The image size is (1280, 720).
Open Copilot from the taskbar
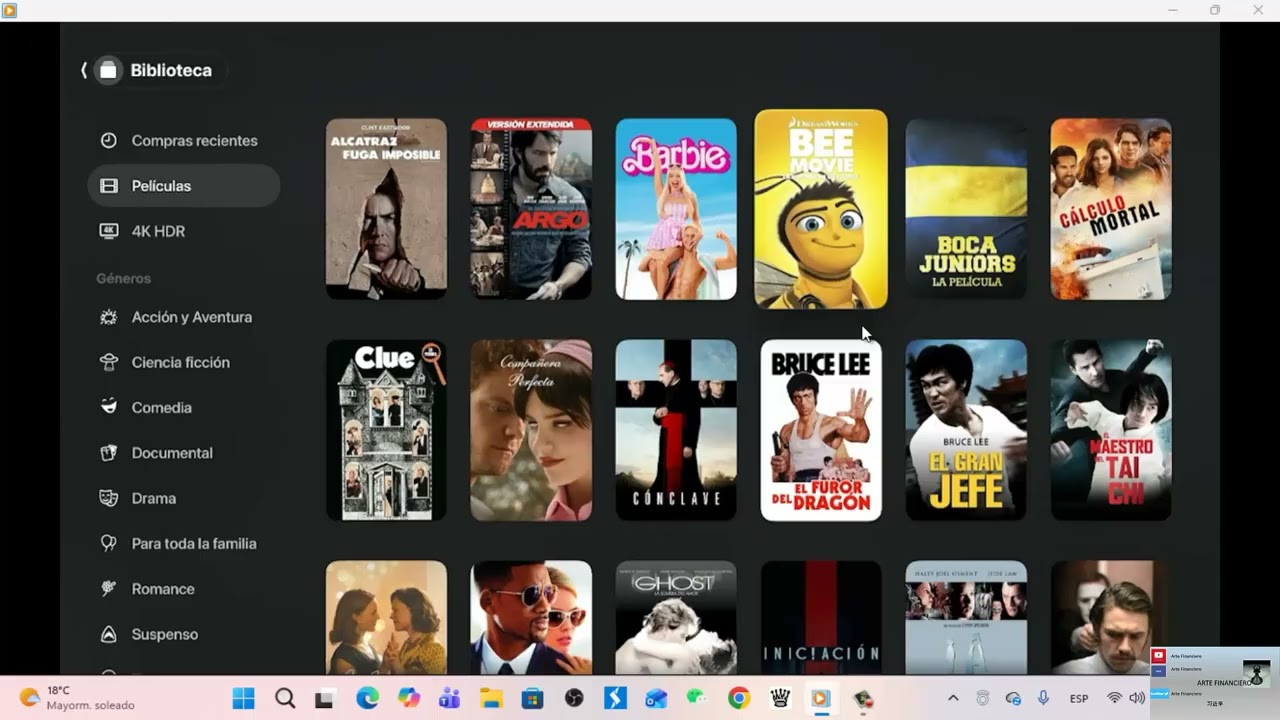(408, 698)
